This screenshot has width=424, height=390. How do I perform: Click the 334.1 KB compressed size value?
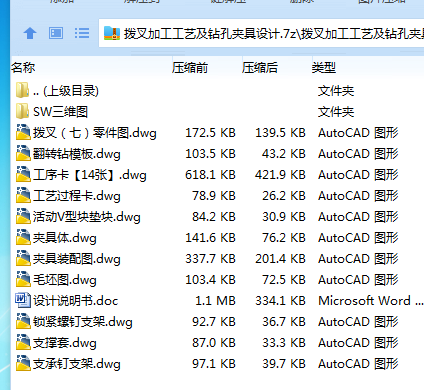coord(280,301)
